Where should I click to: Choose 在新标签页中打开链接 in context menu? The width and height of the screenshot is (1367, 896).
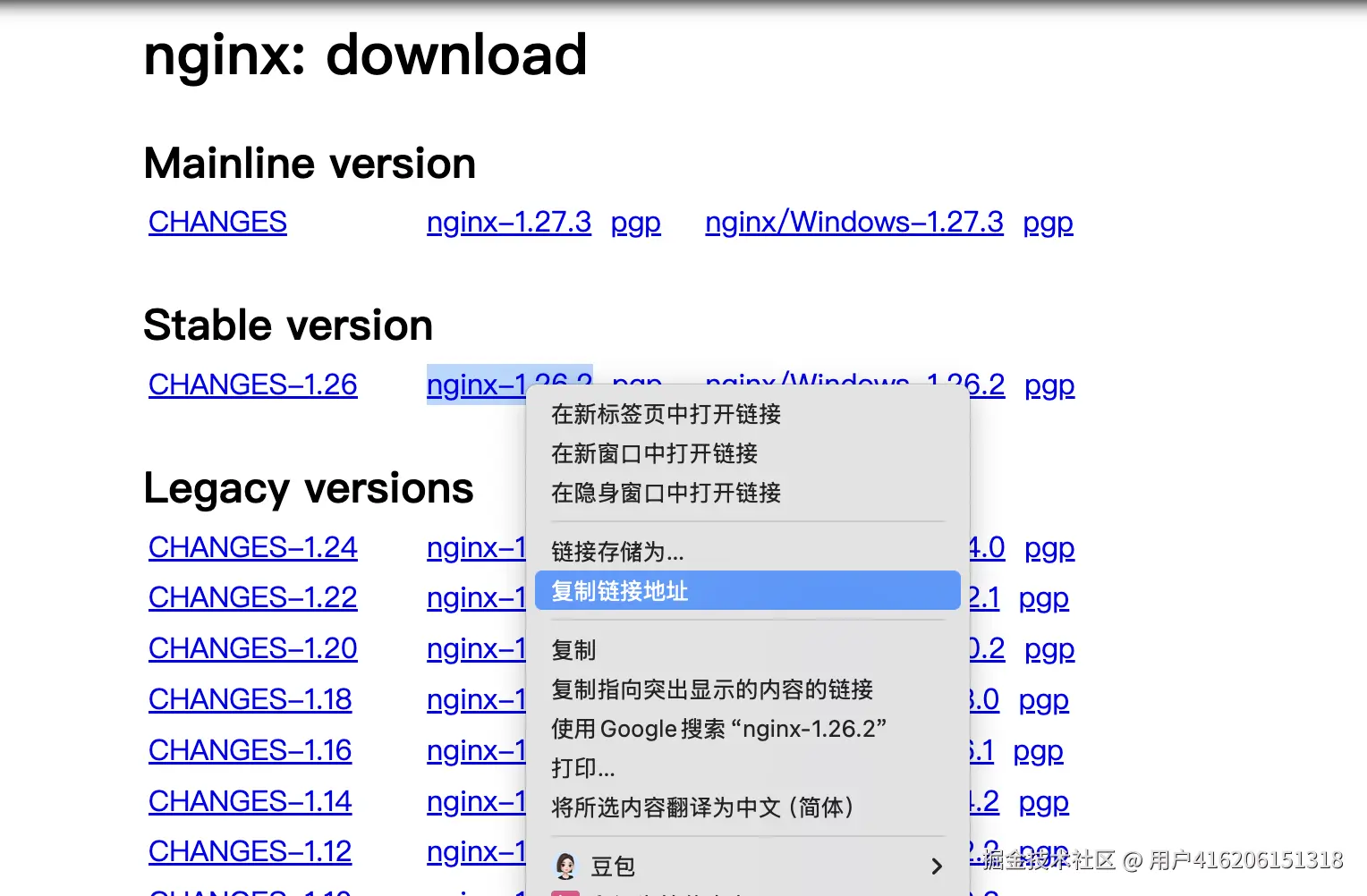coord(748,414)
